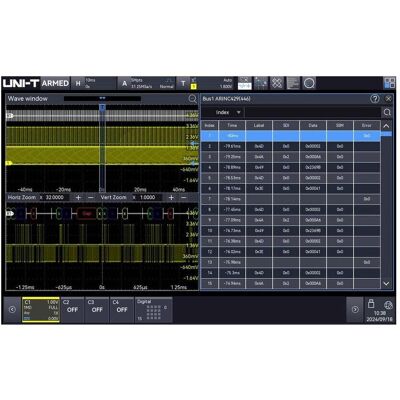Image resolution: width=400 pixels, height=400 pixels.
Task: Click the search icon beside Index filter field
Action: click(x=387, y=112)
